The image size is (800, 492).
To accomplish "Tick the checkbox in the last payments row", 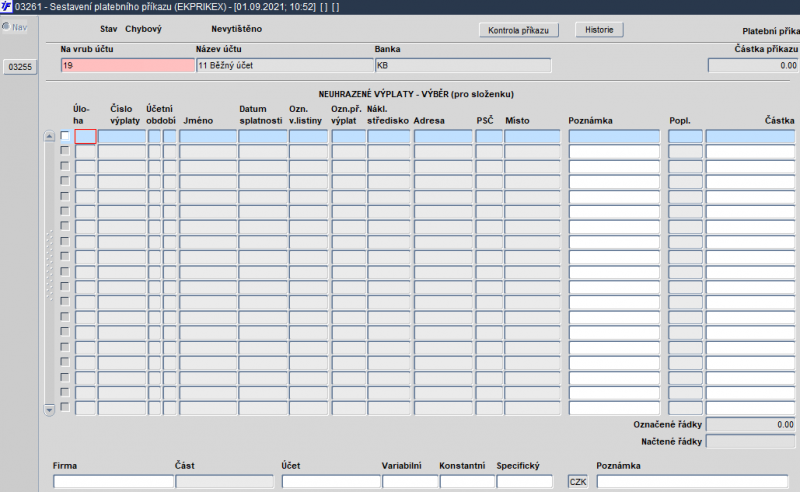I will (65, 407).
